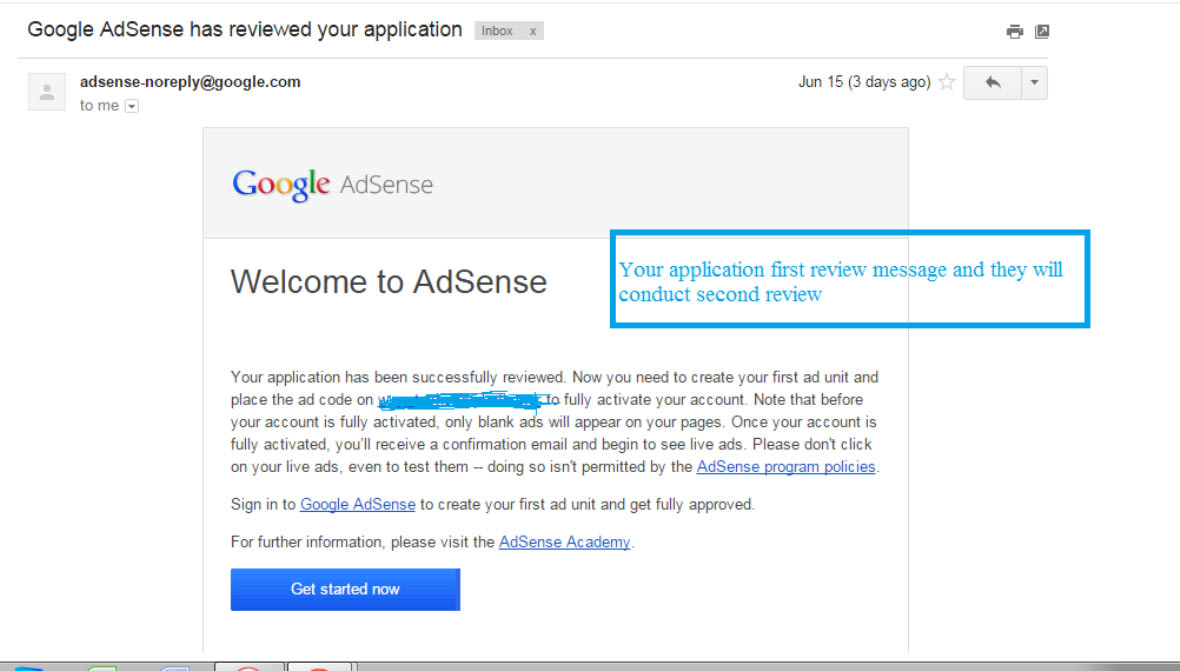The height and width of the screenshot is (671, 1180).
Task: Print this email with the printer icon
Action: coord(1015,32)
